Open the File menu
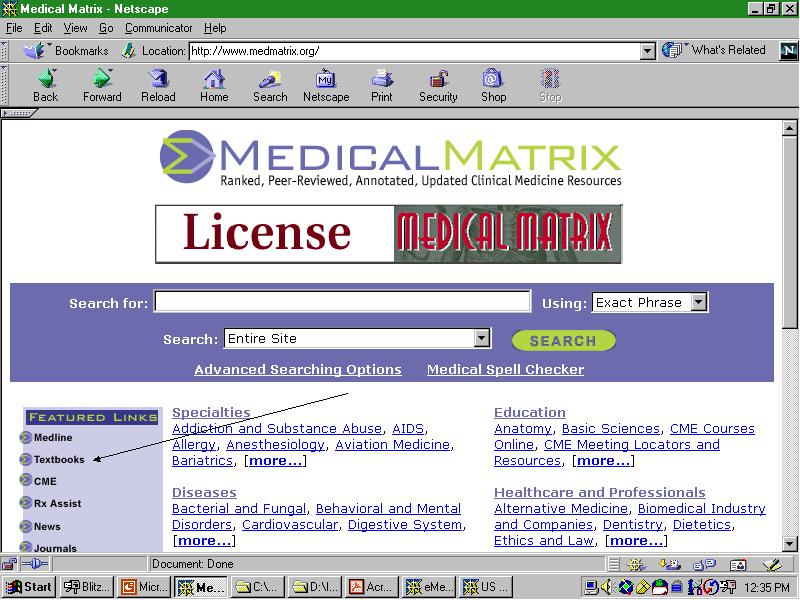 click(14, 28)
